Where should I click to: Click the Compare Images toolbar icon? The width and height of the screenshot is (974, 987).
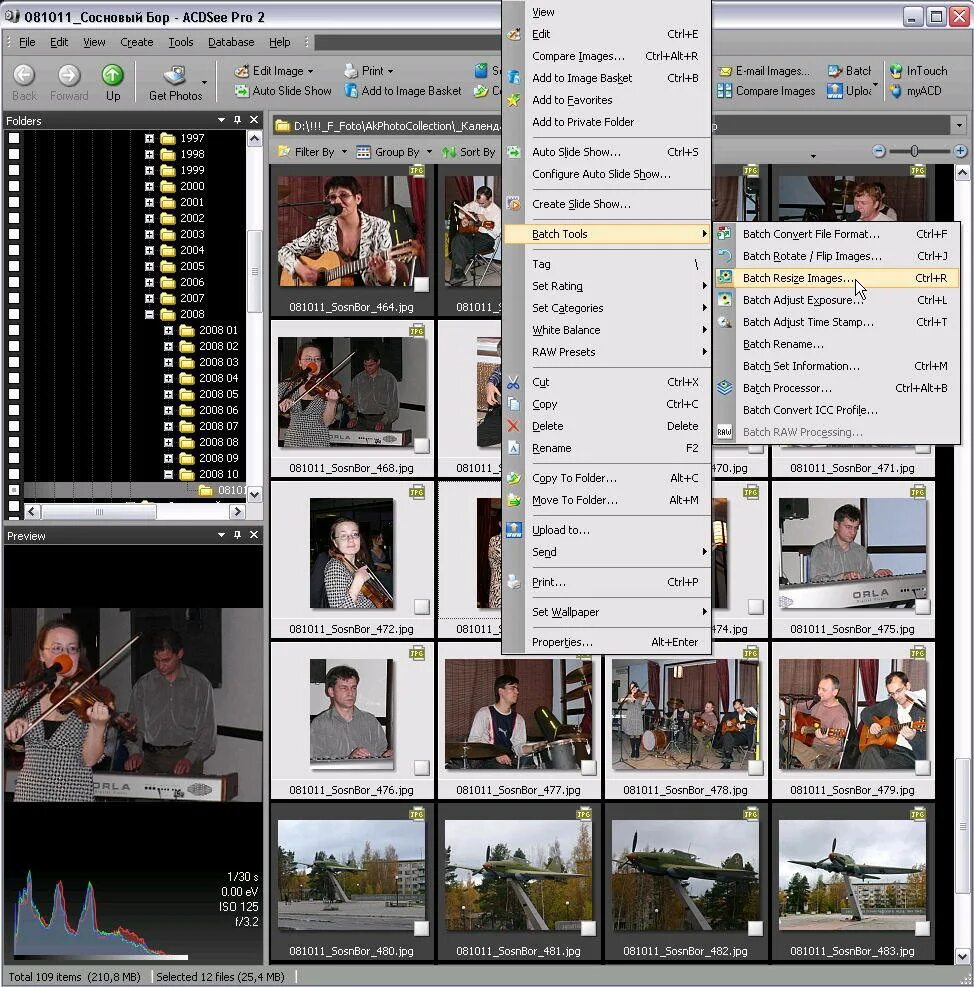point(725,91)
